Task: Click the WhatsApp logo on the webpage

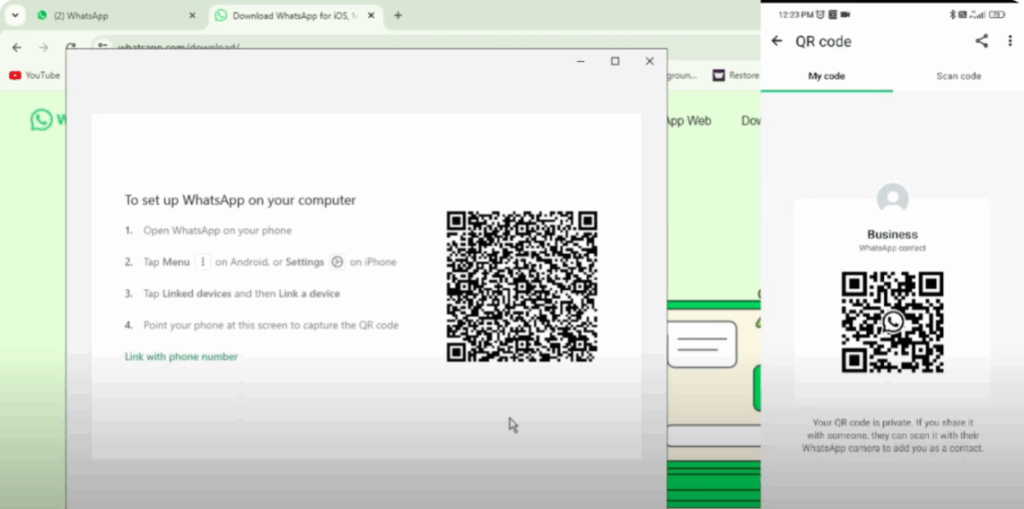Action: pos(41,120)
